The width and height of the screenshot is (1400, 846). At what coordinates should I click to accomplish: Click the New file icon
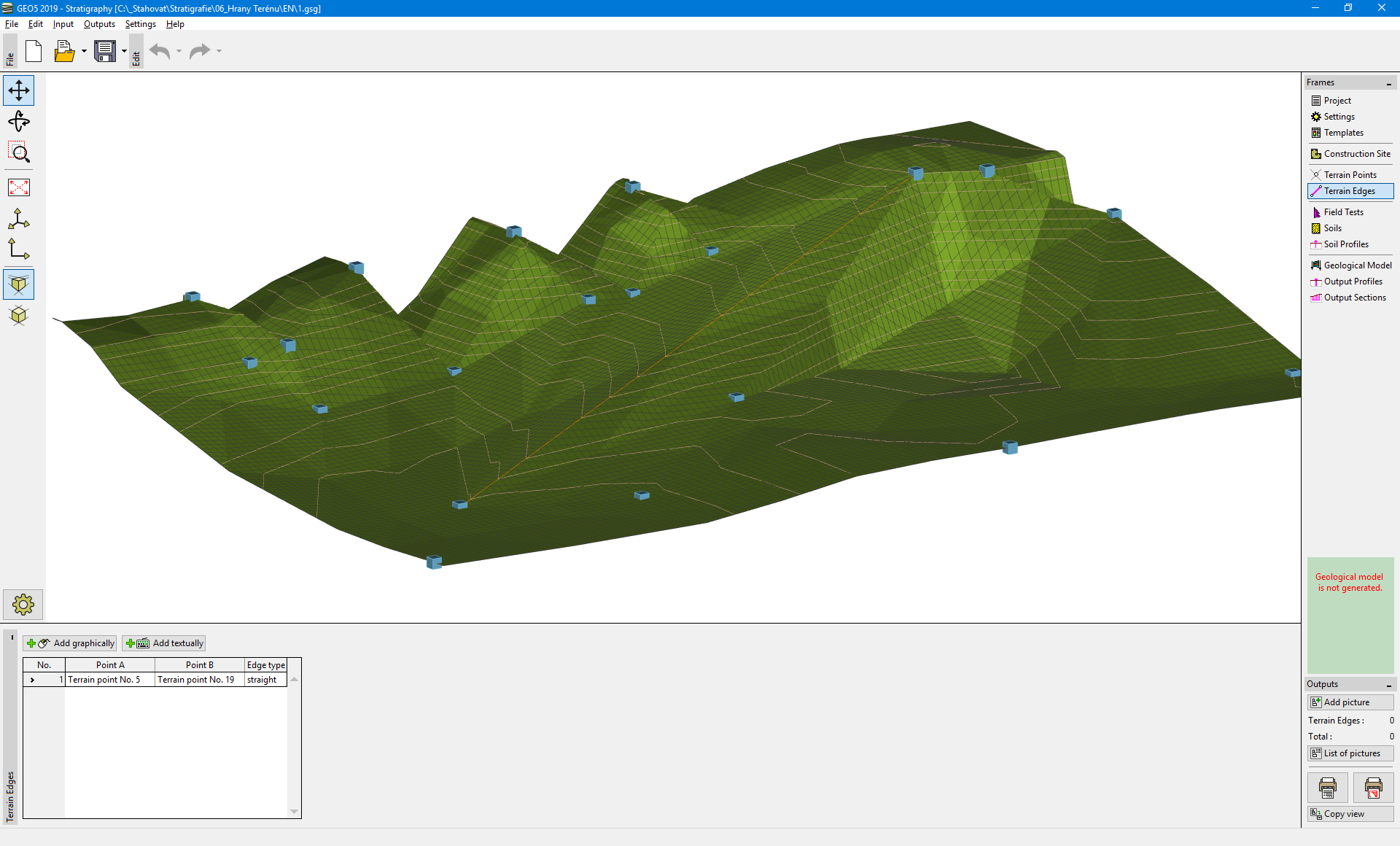(x=34, y=51)
